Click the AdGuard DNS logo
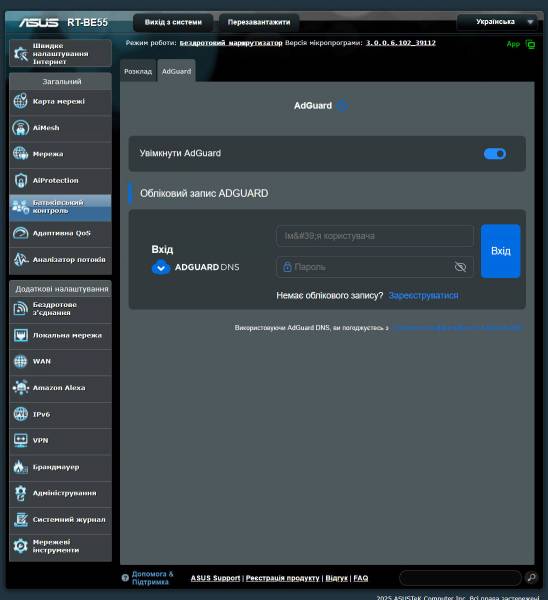The height and width of the screenshot is (600, 548). (196, 267)
